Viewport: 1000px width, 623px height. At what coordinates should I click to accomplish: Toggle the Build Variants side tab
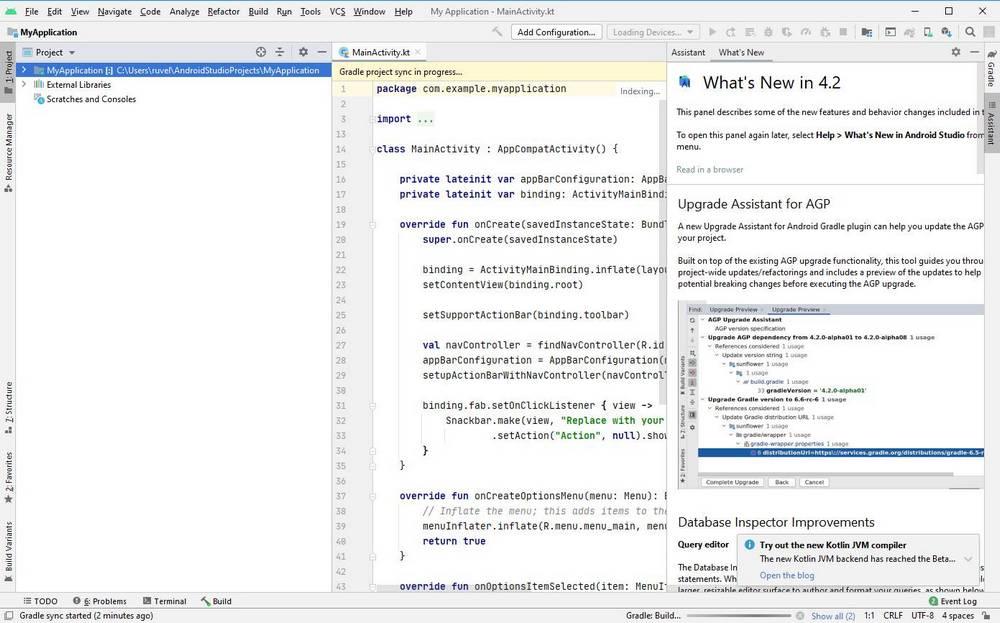8,552
